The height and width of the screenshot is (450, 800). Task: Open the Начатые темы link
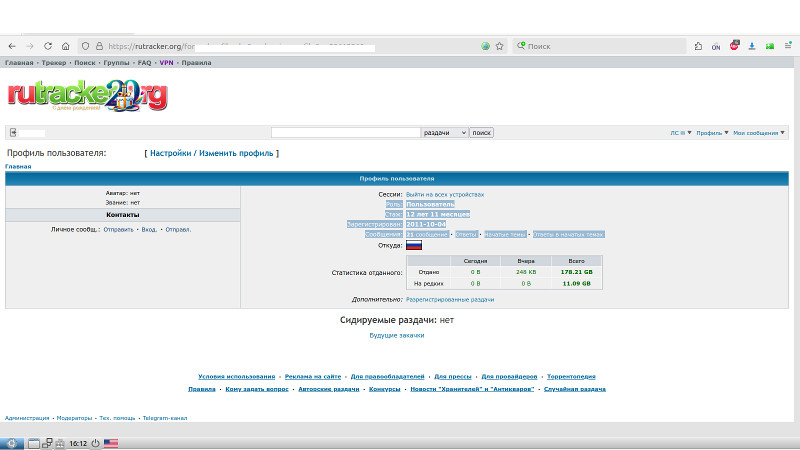click(x=505, y=234)
